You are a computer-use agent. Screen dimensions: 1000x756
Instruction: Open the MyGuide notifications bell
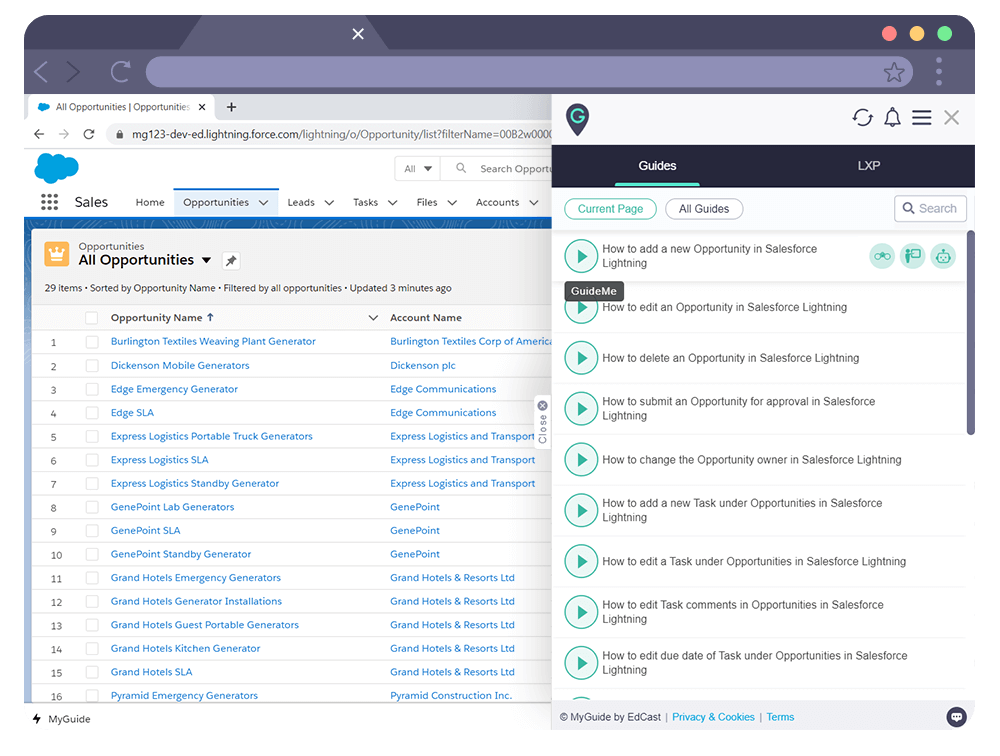(893, 117)
